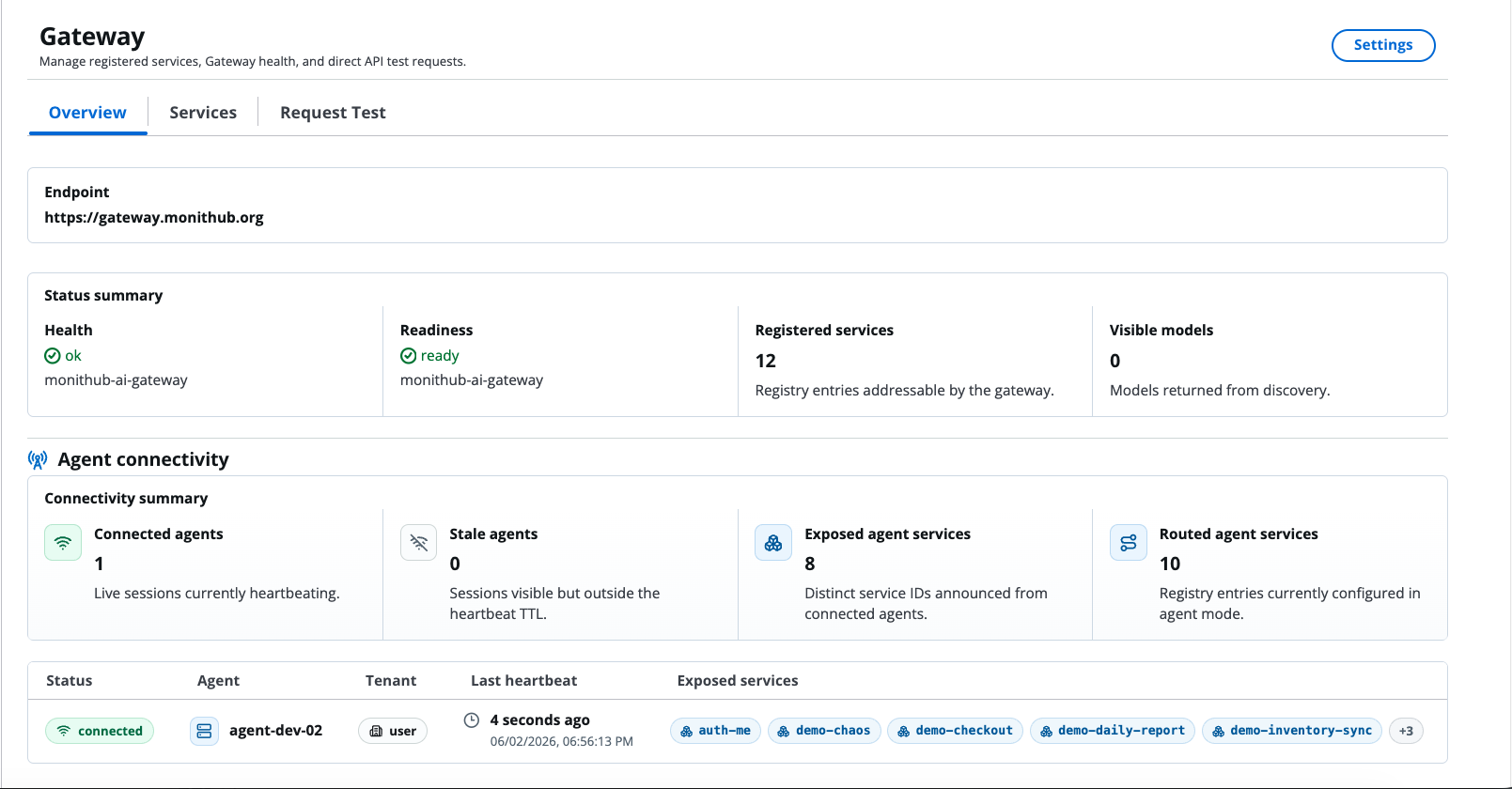Click the Connected agents count 1

(100, 564)
